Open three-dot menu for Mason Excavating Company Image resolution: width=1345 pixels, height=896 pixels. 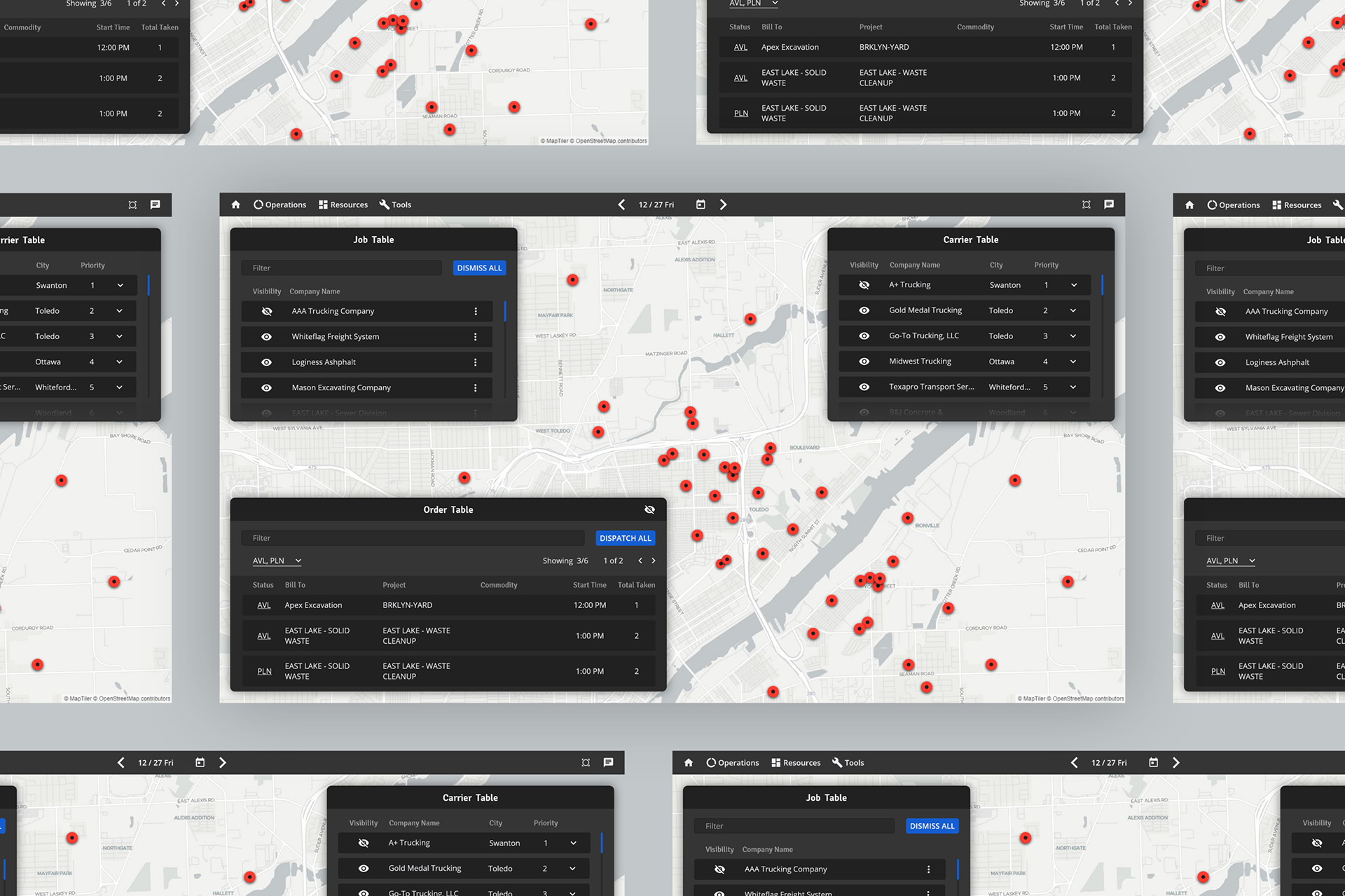(476, 388)
